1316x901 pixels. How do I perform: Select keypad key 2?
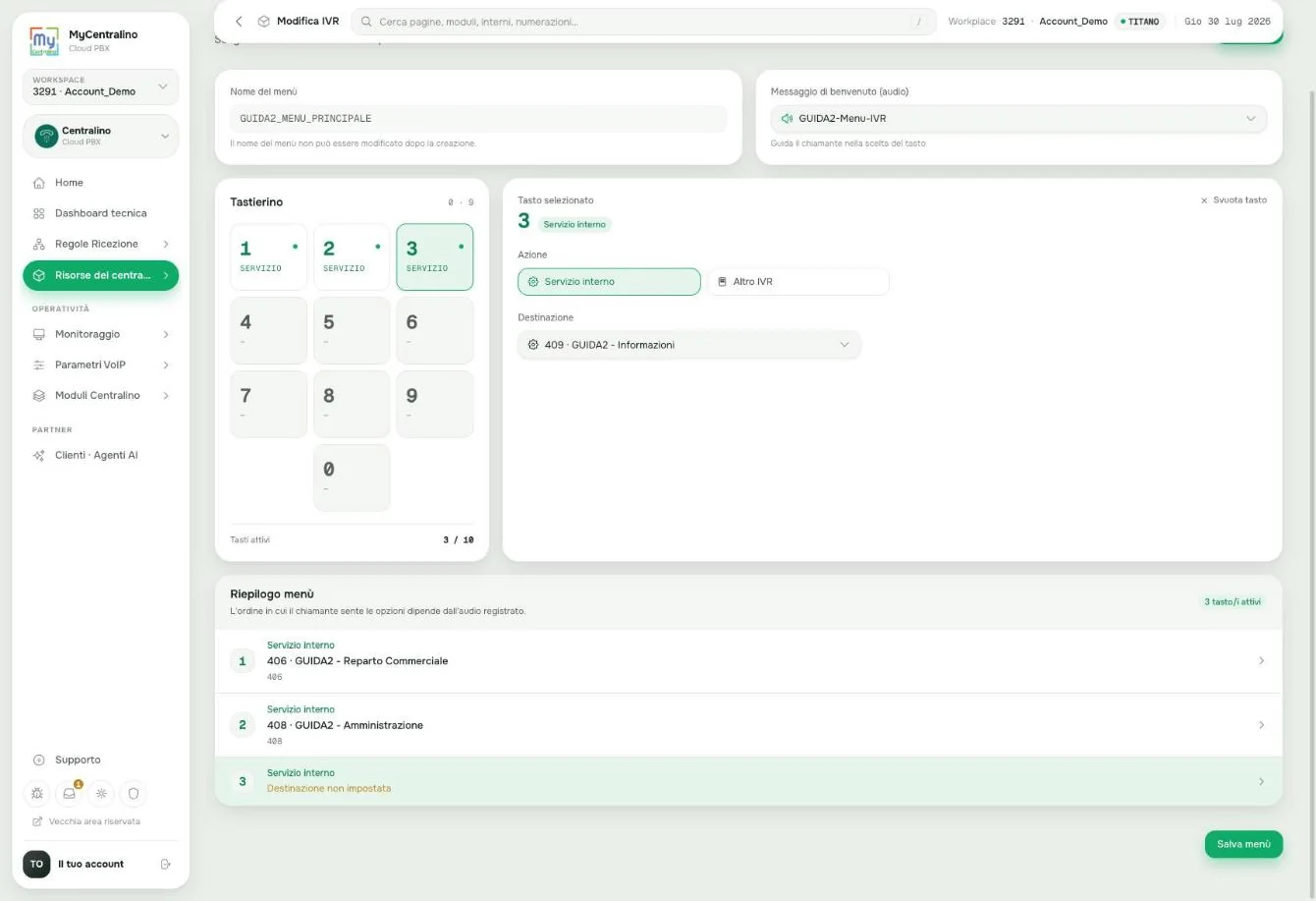pyautogui.click(x=352, y=257)
